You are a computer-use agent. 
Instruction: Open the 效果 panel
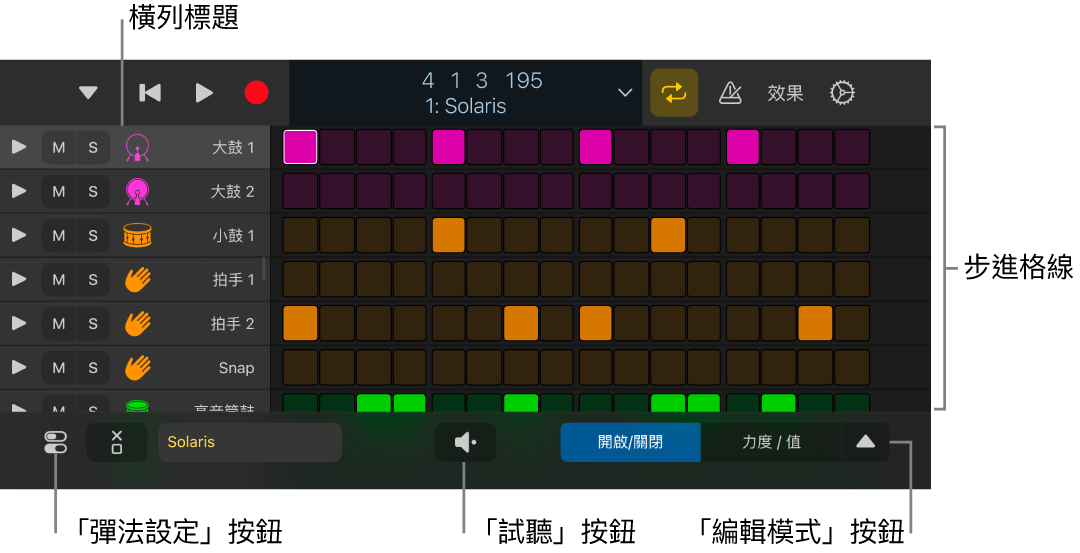click(785, 93)
